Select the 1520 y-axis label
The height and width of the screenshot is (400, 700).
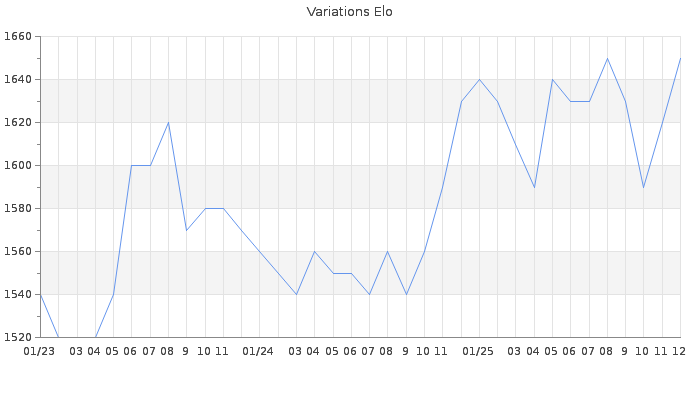pos(18,337)
